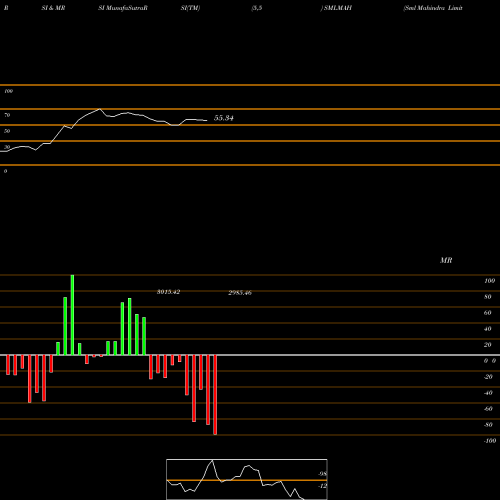Click the "-100" MR axis label
This screenshot has width=500, height=500.
point(490,441)
